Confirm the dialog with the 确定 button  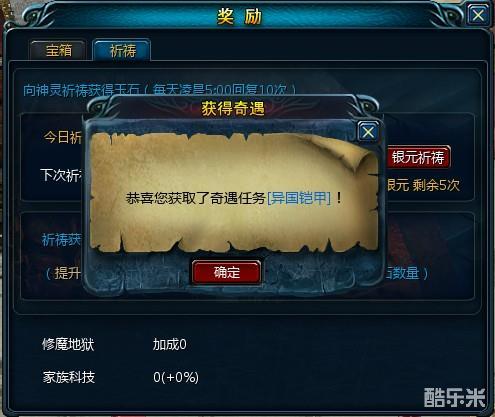pos(226,272)
